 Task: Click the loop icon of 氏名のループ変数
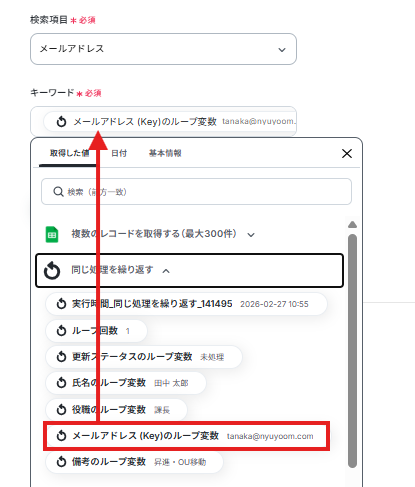[x=61, y=383]
